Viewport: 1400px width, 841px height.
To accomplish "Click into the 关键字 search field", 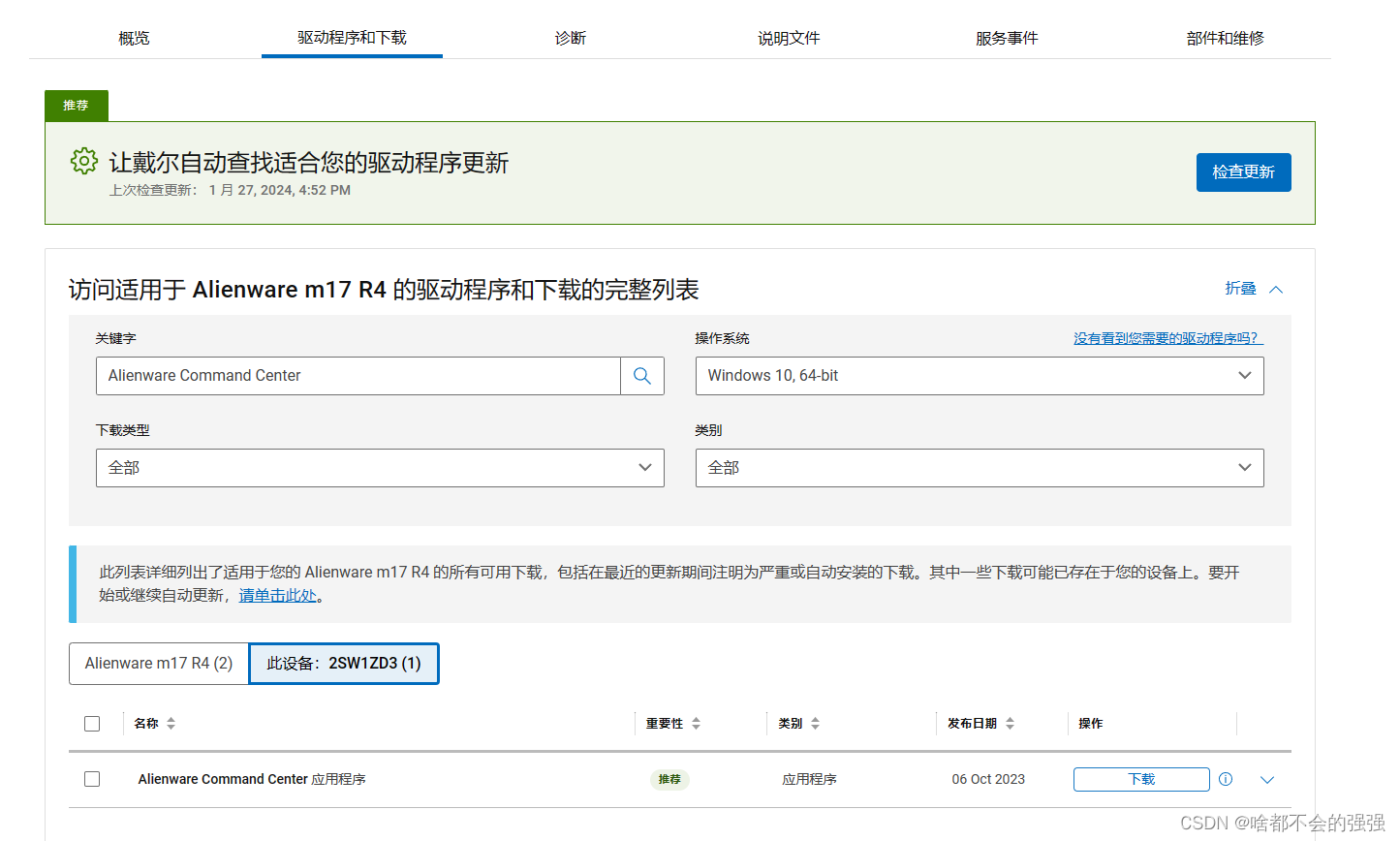I will [x=358, y=376].
